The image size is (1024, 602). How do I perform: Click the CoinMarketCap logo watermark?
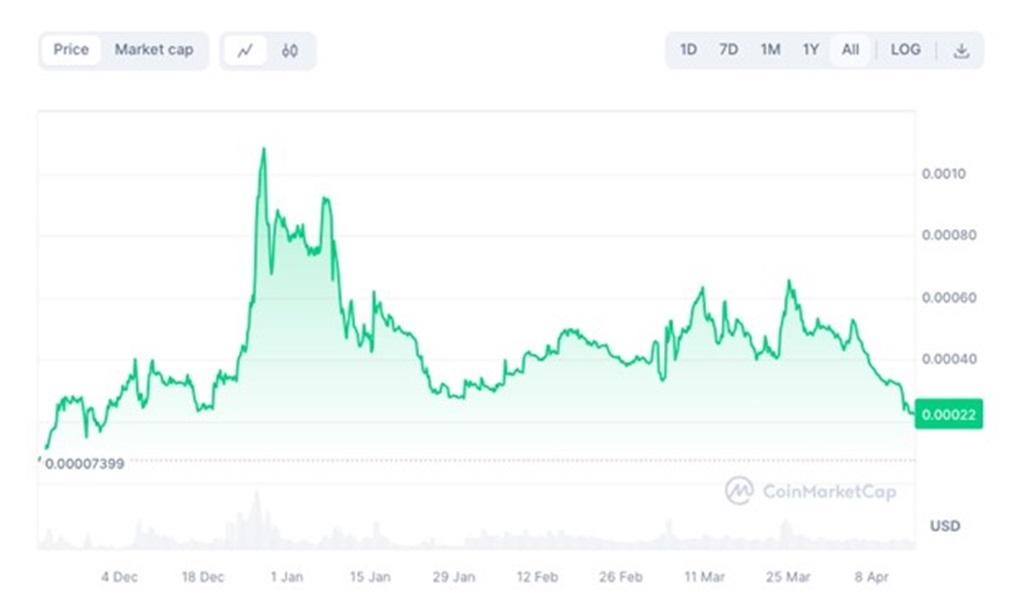point(811,491)
